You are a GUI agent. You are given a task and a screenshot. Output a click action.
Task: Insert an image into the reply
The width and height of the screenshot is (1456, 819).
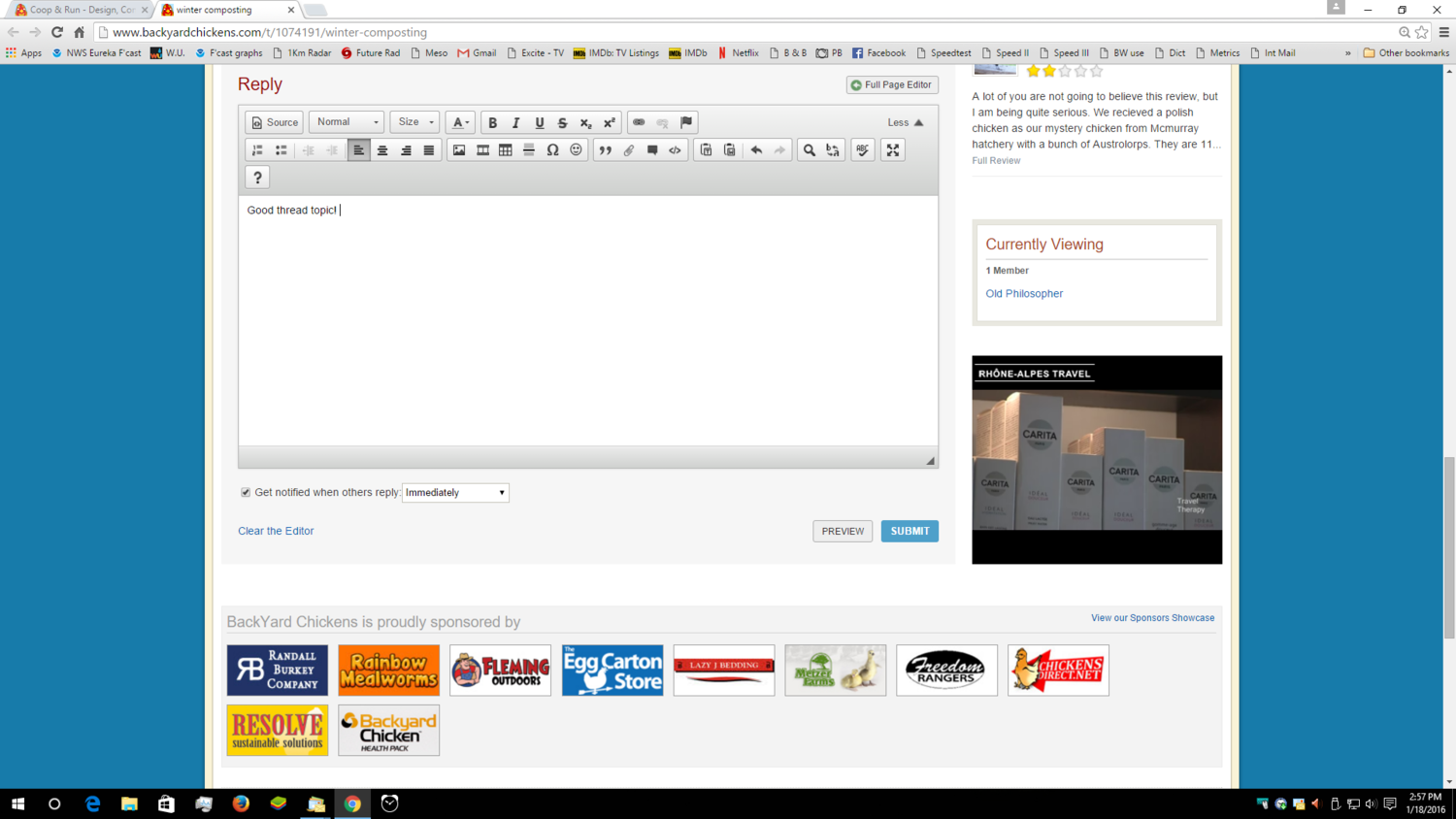[x=459, y=150]
